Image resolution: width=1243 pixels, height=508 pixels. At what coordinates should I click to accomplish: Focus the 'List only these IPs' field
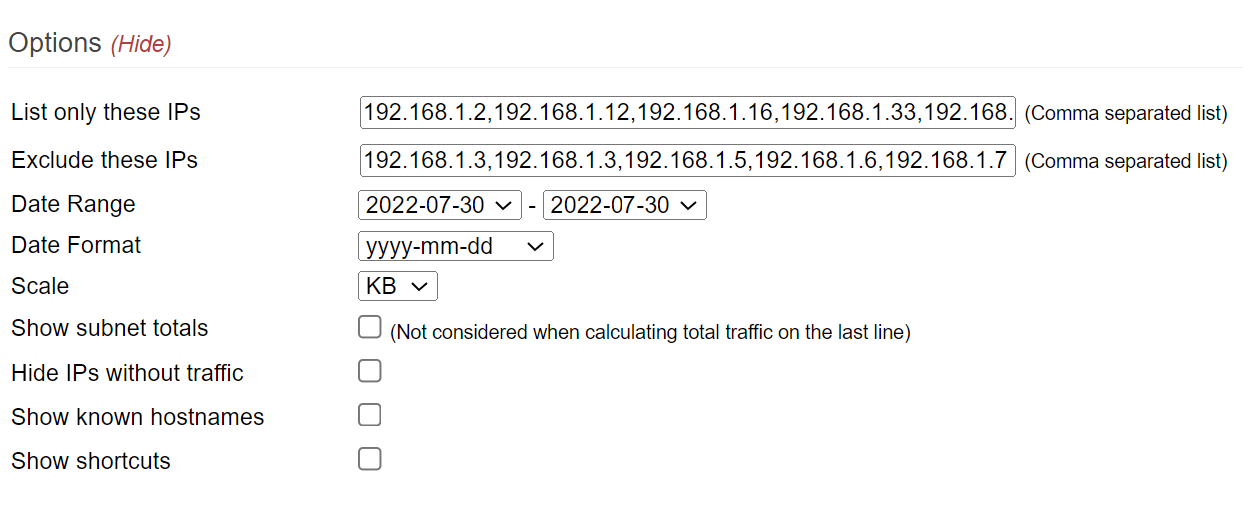[x=687, y=112]
